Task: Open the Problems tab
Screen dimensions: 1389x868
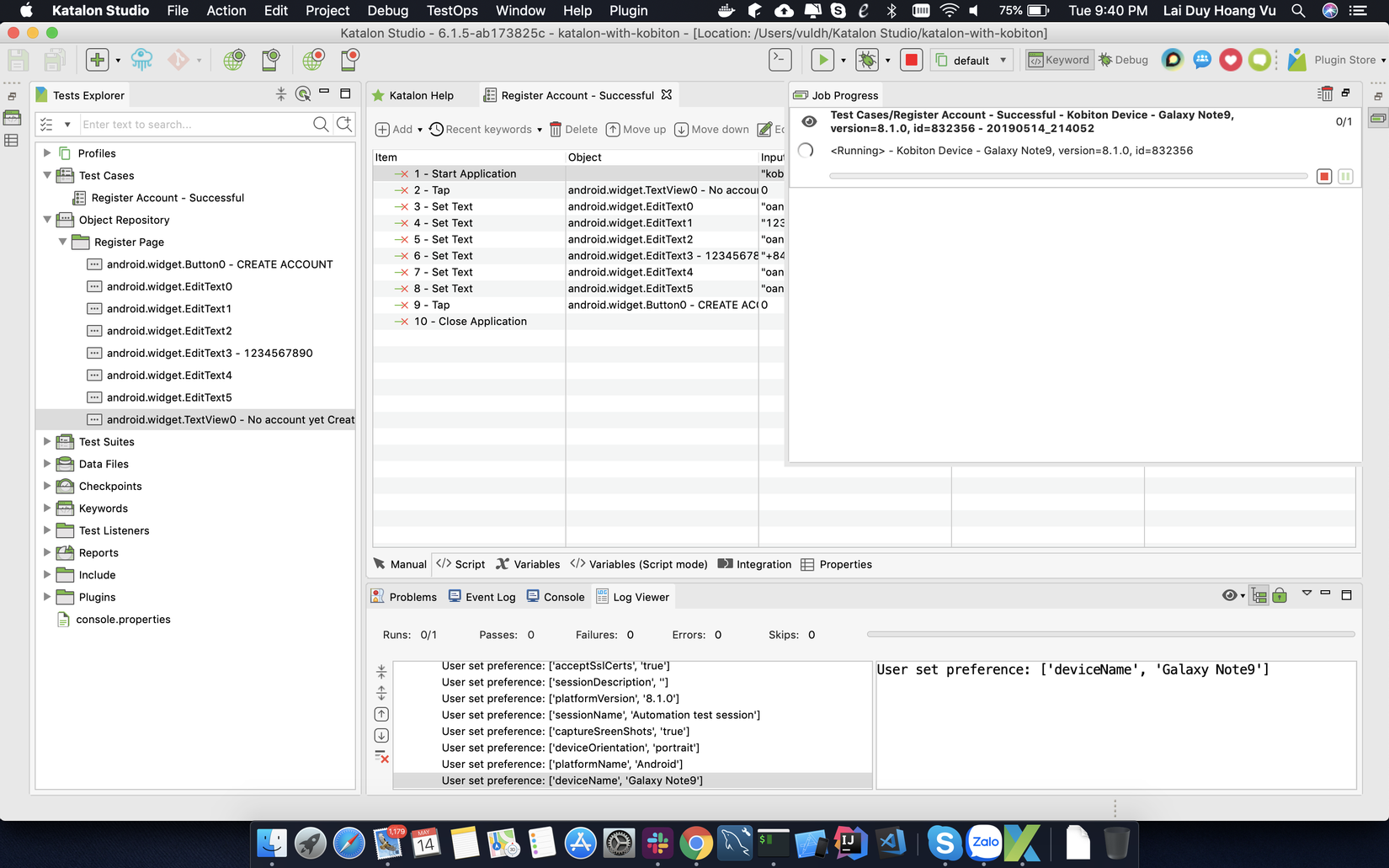Action: click(x=404, y=596)
